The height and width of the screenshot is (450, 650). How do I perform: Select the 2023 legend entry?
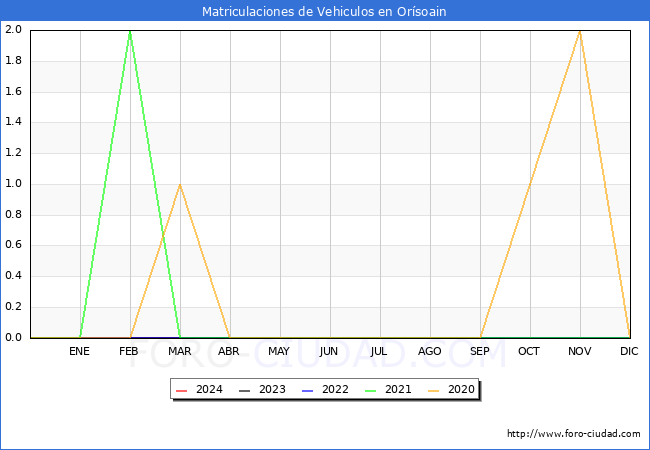coord(262,390)
